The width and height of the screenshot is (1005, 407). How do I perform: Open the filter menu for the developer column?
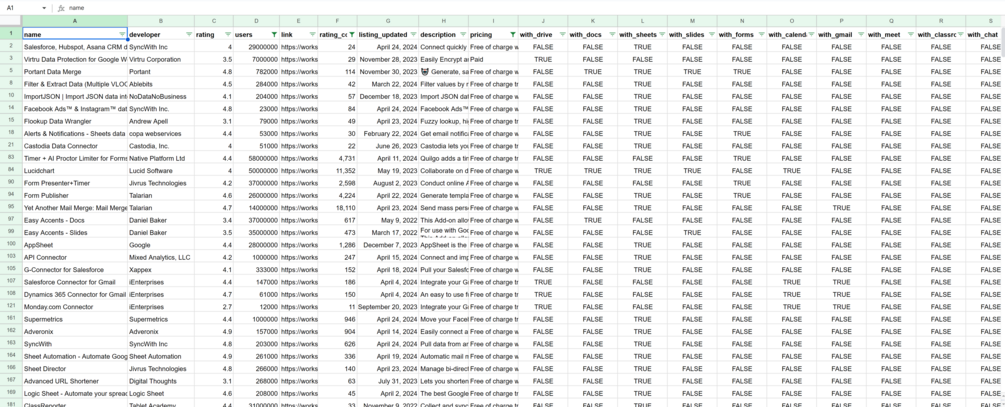188,34
